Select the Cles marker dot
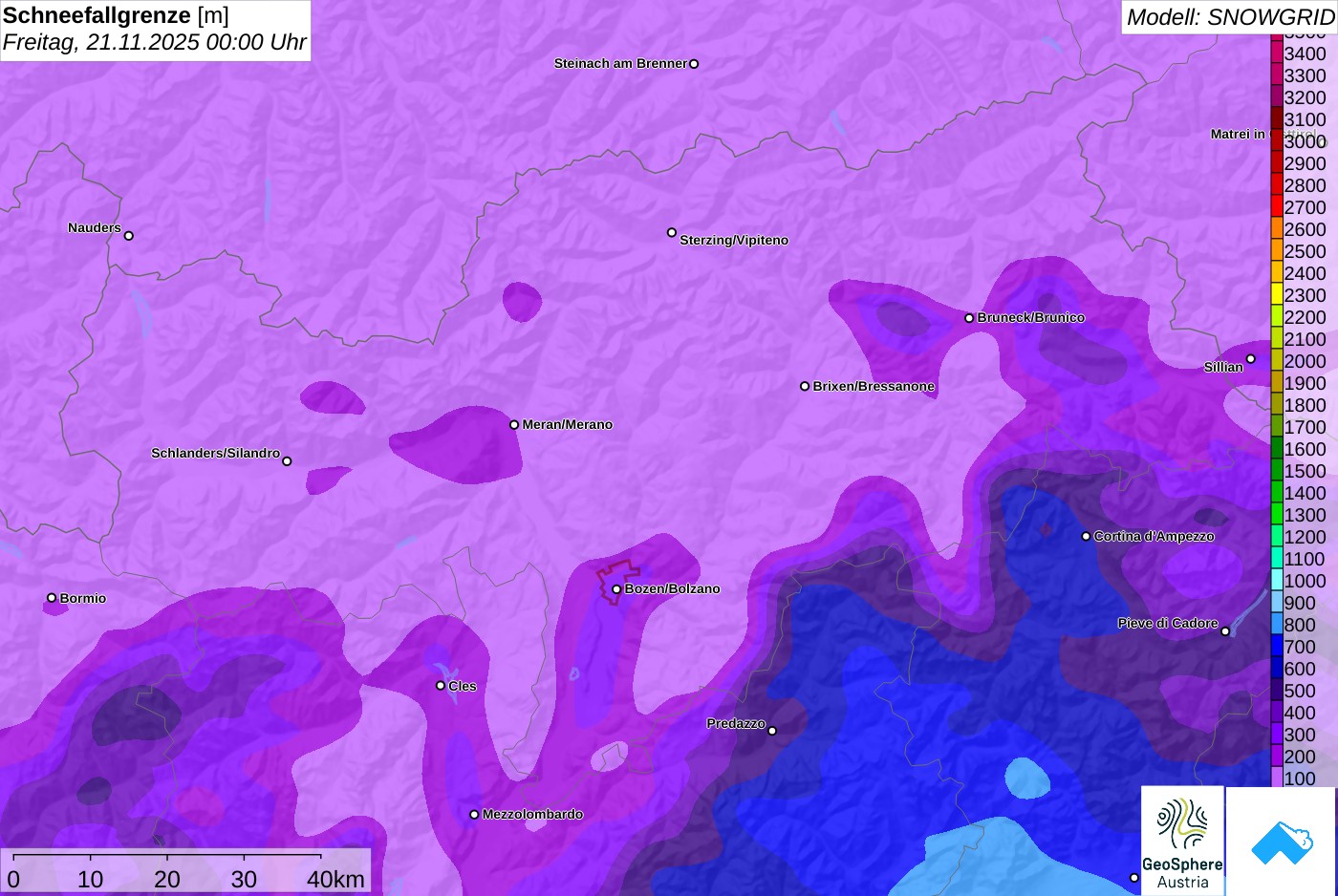The height and width of the screenshot is (896, 1338). point(441,686)
